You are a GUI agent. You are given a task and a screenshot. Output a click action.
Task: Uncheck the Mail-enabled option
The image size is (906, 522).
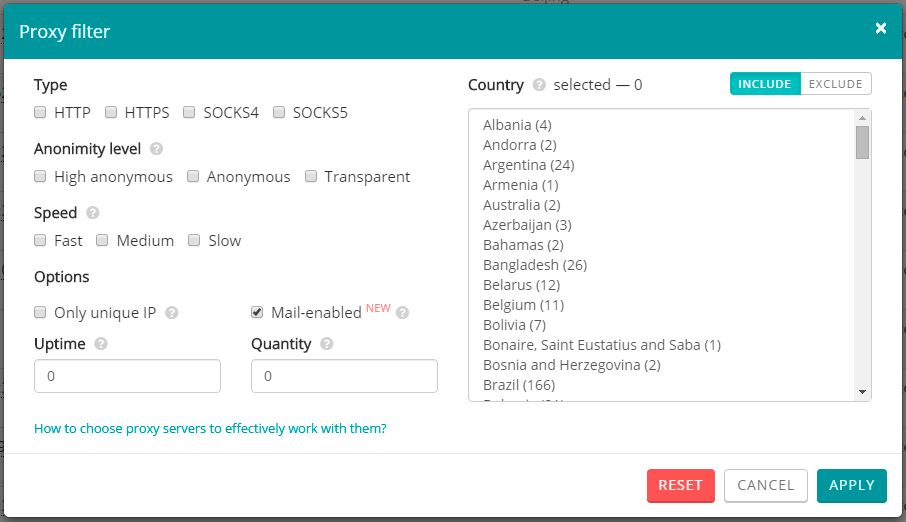point(258,313)
